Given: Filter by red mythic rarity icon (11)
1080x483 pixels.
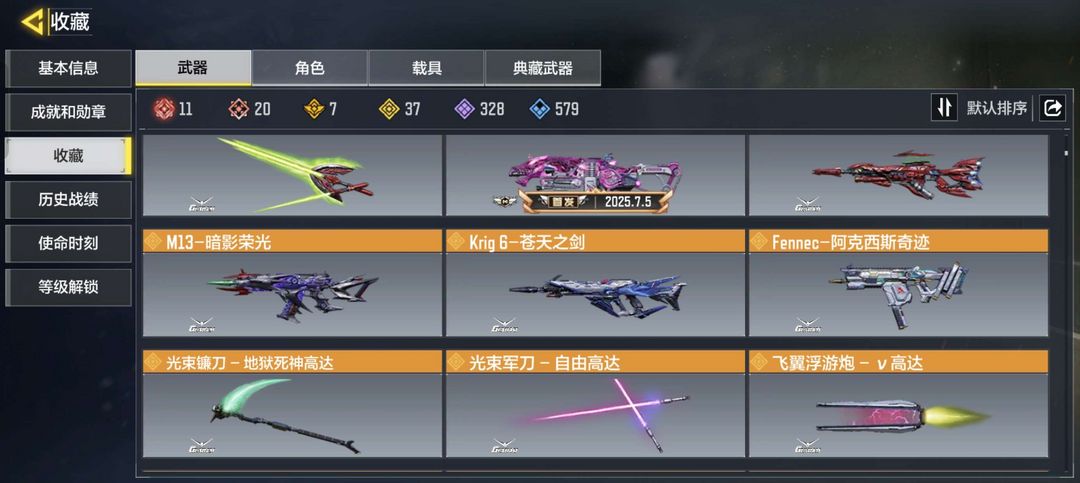Looking at the screenshot, I should click(165, 109).
